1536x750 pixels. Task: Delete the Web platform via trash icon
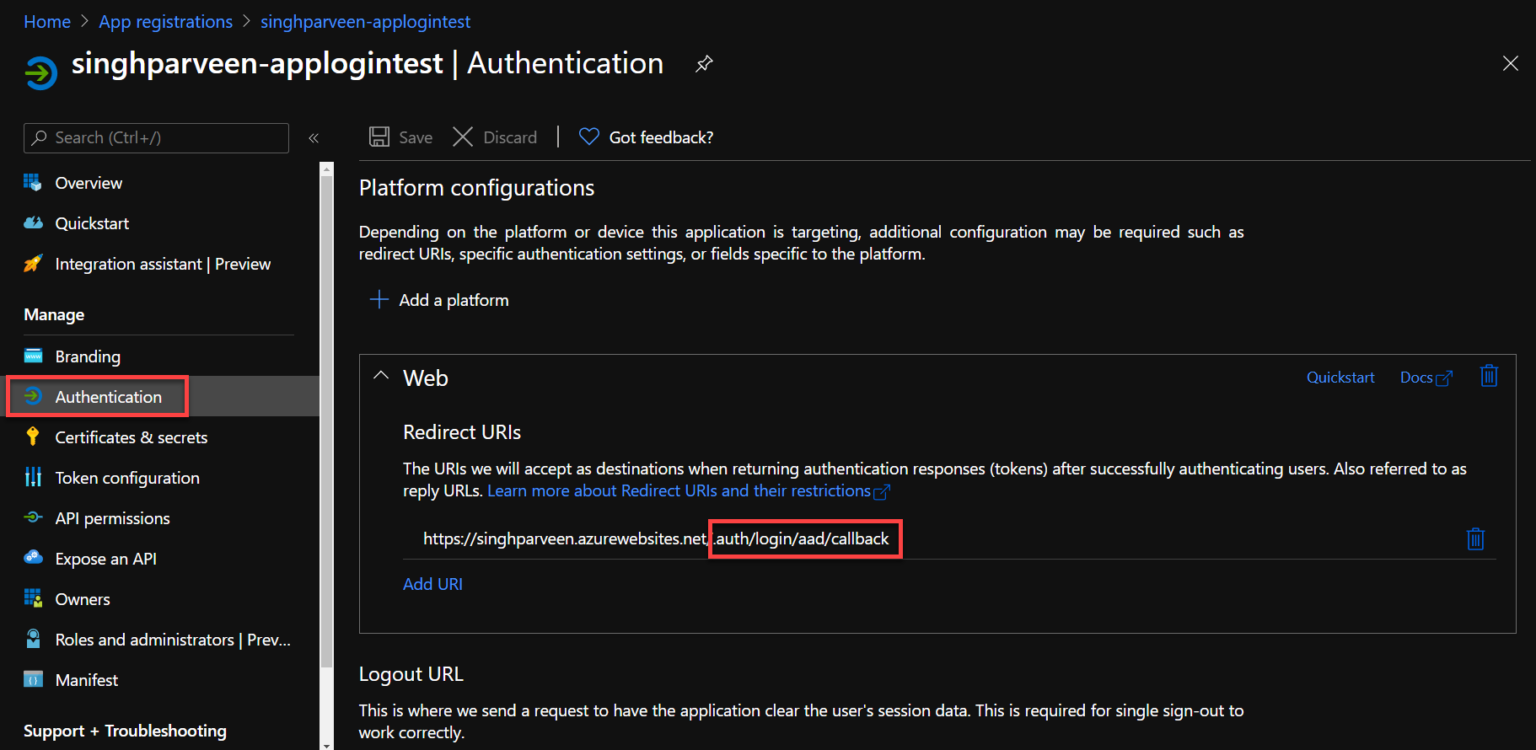1489,376
